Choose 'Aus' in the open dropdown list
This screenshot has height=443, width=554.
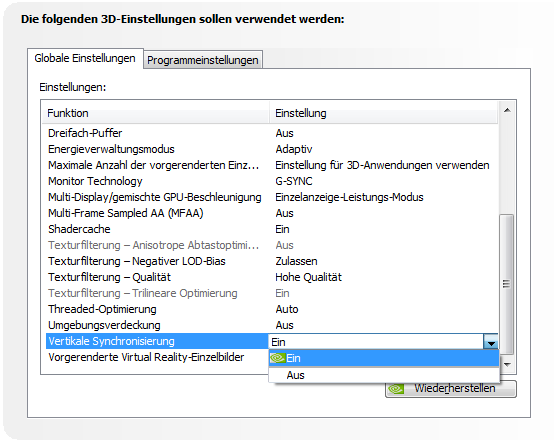pos(384,375)
